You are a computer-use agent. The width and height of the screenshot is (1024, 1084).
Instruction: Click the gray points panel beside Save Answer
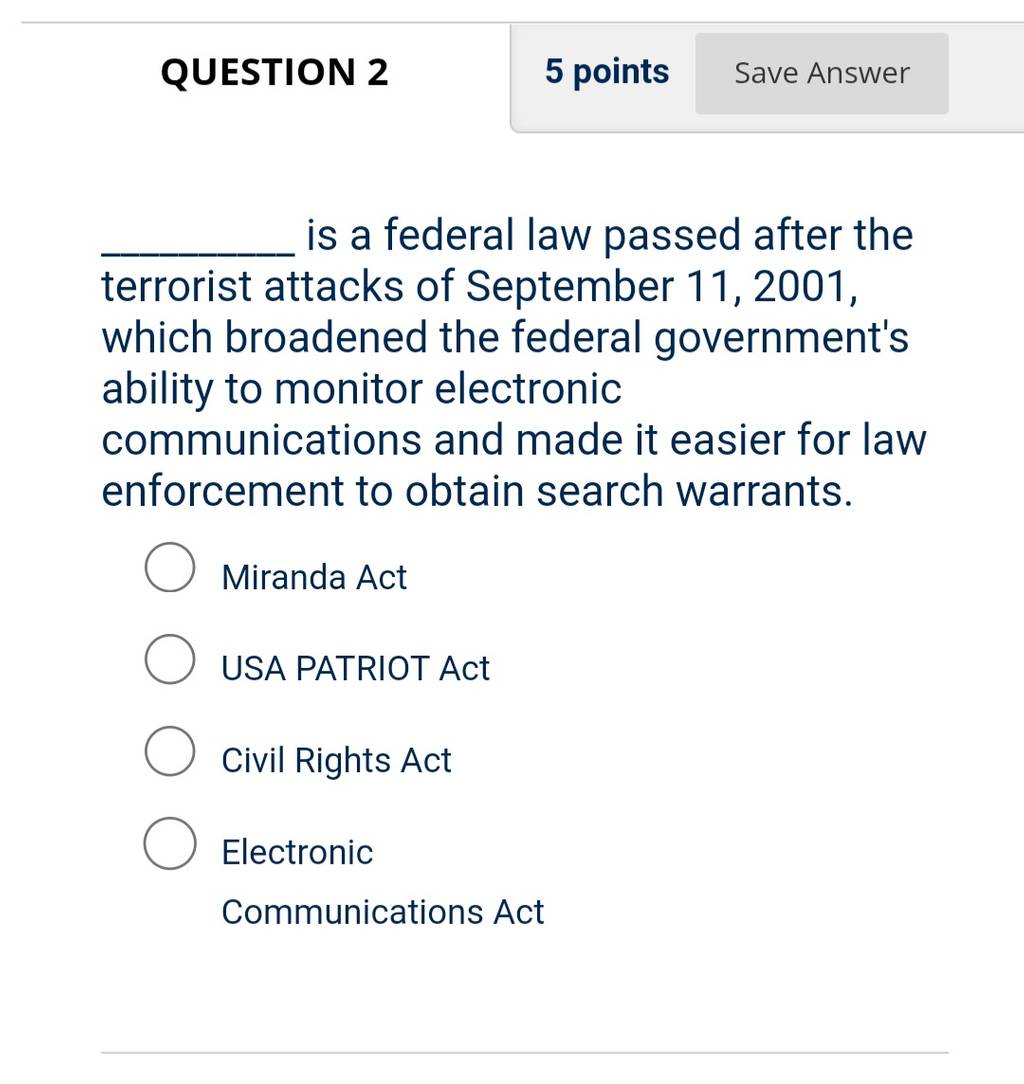(767, 77)
